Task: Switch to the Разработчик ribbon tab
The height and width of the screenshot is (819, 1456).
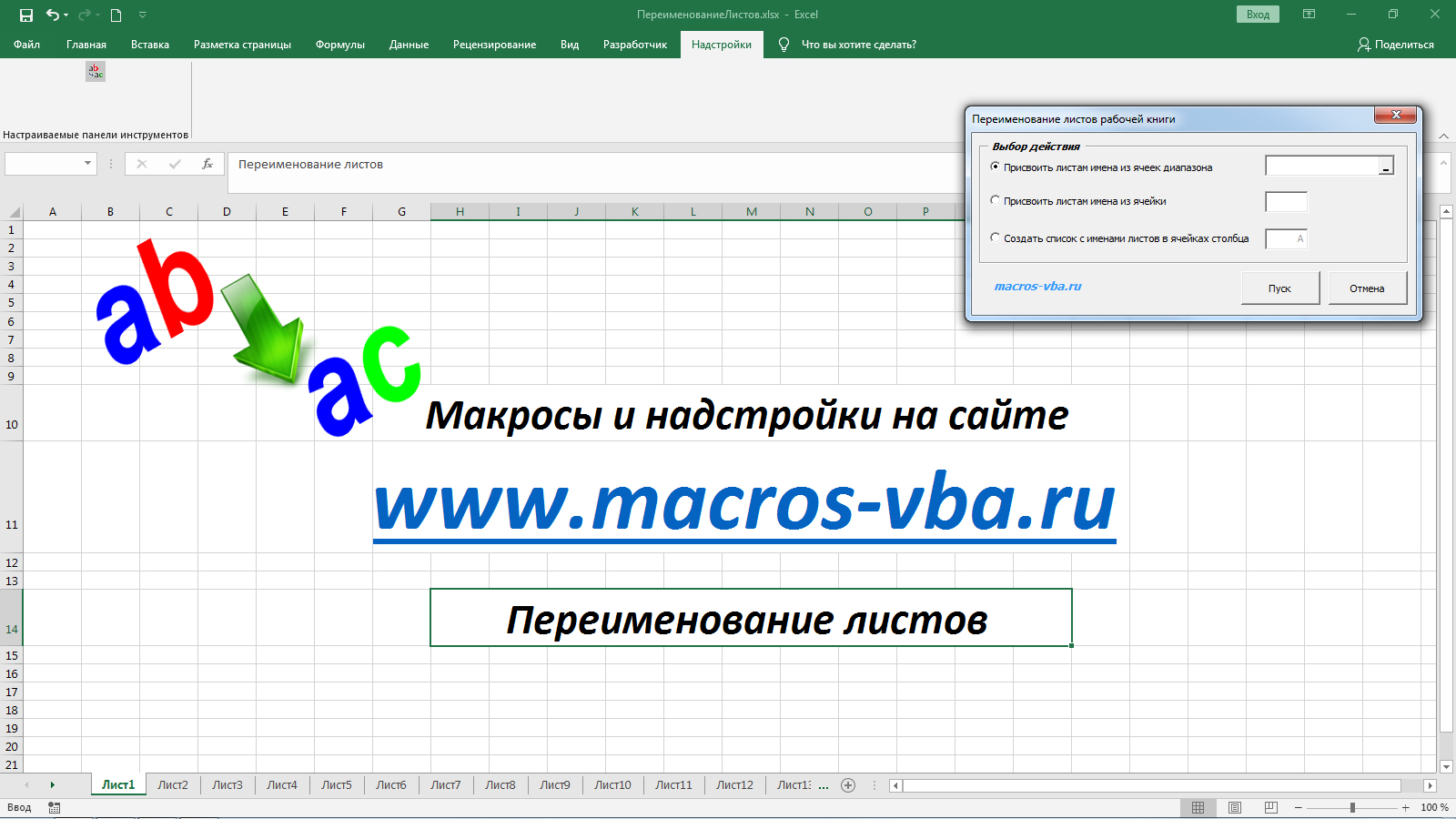Action: coord(634,44)
